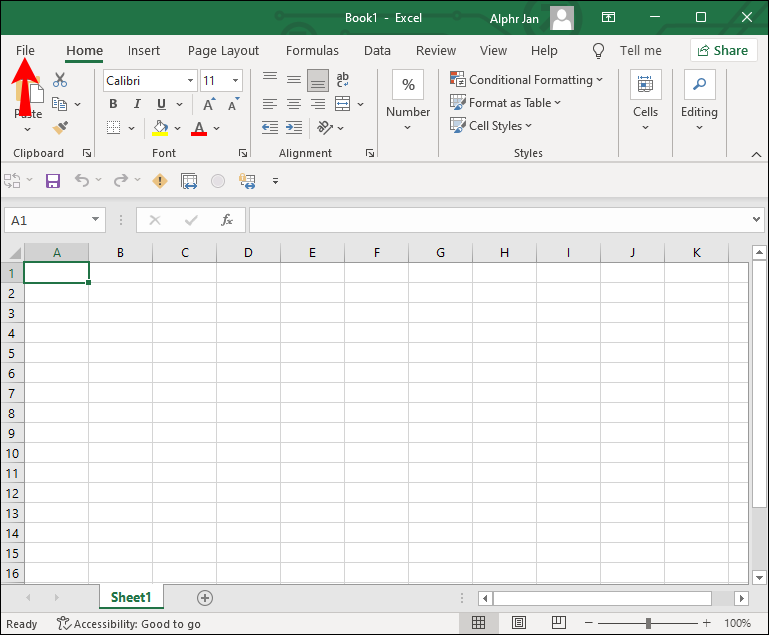This screenshot has width=769, height=635.
Task: Toggle Italic formatting
Action: pyautogui.click(x=137, y=104)
